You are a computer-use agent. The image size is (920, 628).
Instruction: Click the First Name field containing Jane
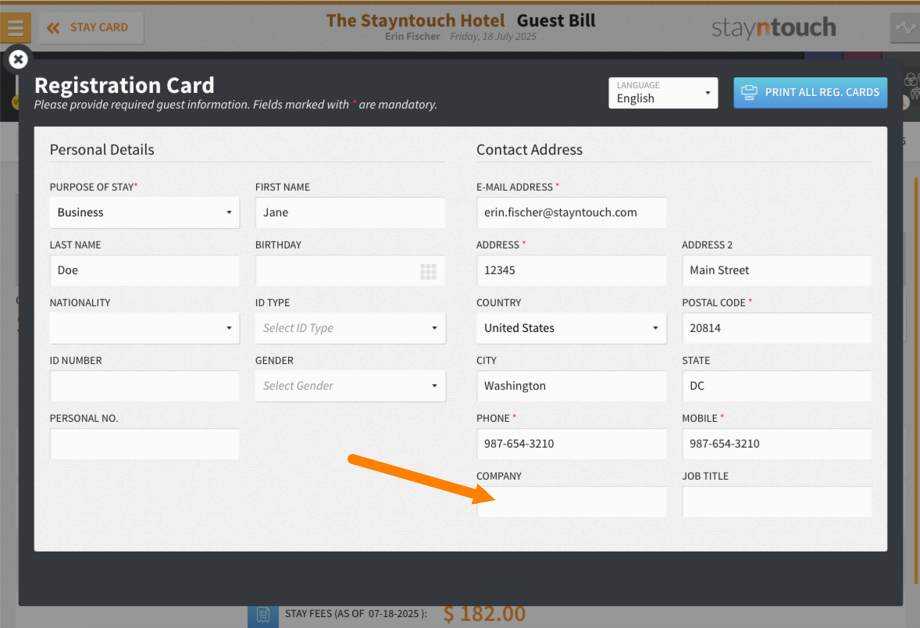tap(350, 212)
